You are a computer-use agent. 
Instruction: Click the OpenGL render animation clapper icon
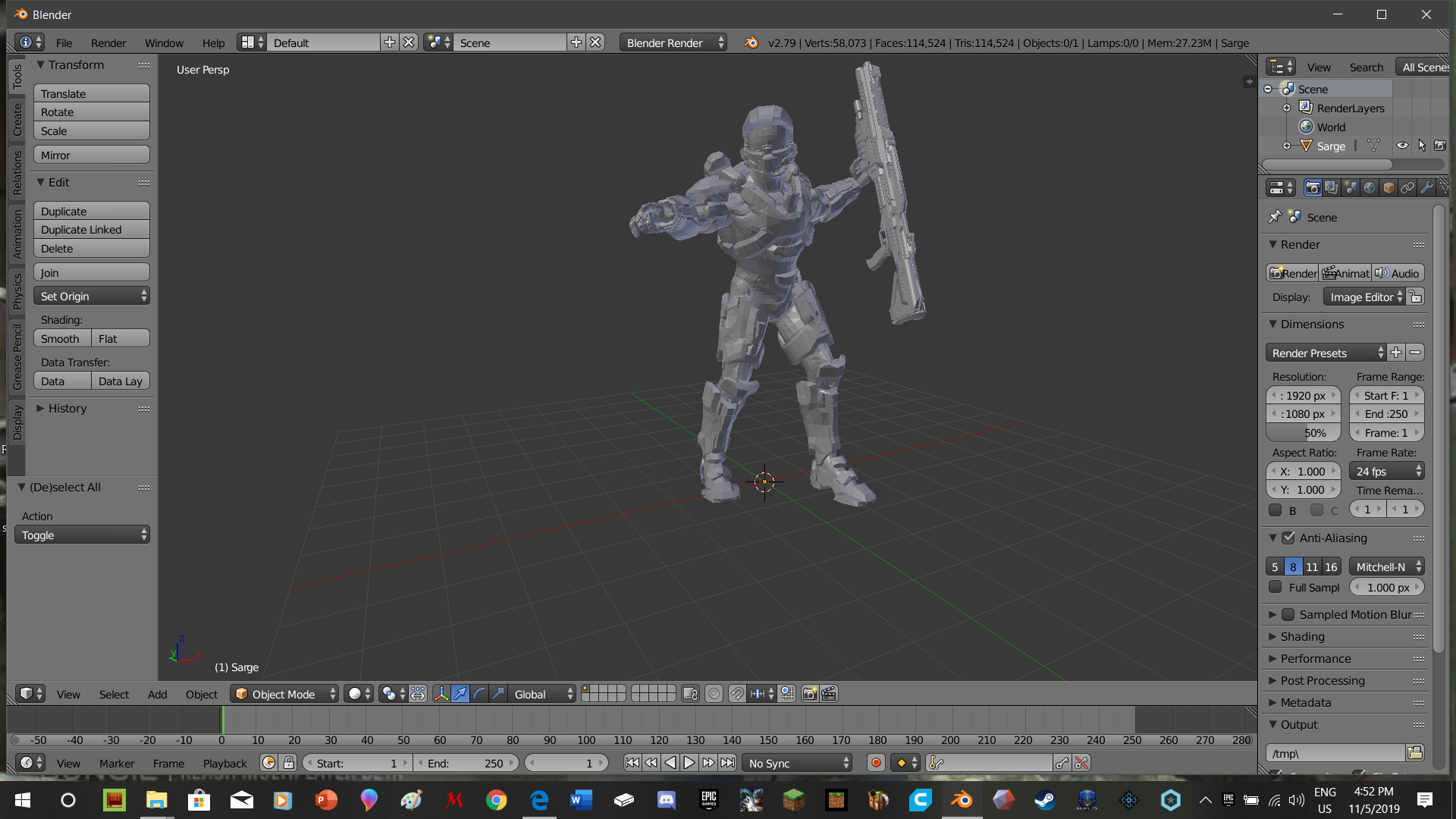[x=829, y=694]
